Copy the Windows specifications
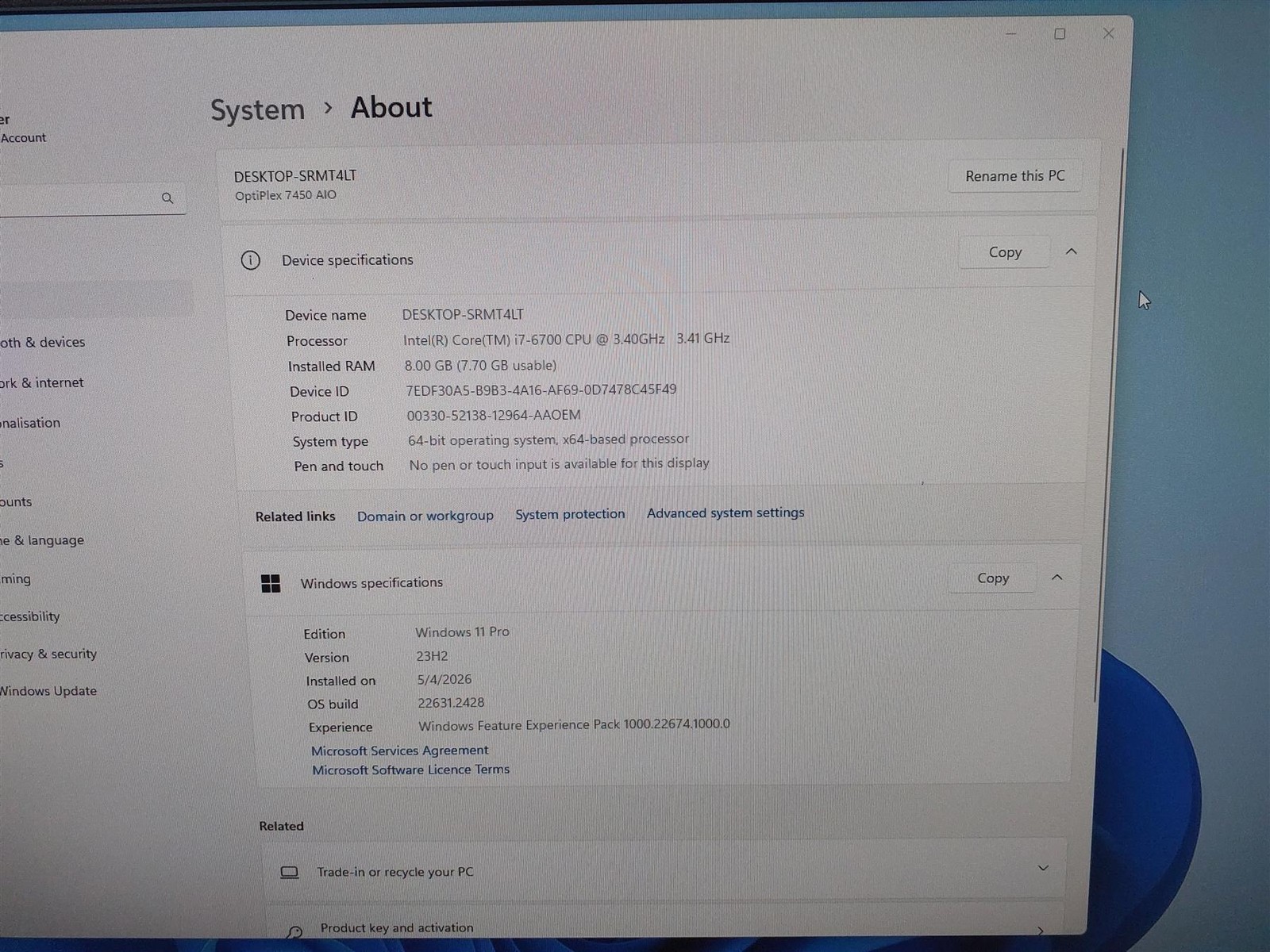 [993, 578]
